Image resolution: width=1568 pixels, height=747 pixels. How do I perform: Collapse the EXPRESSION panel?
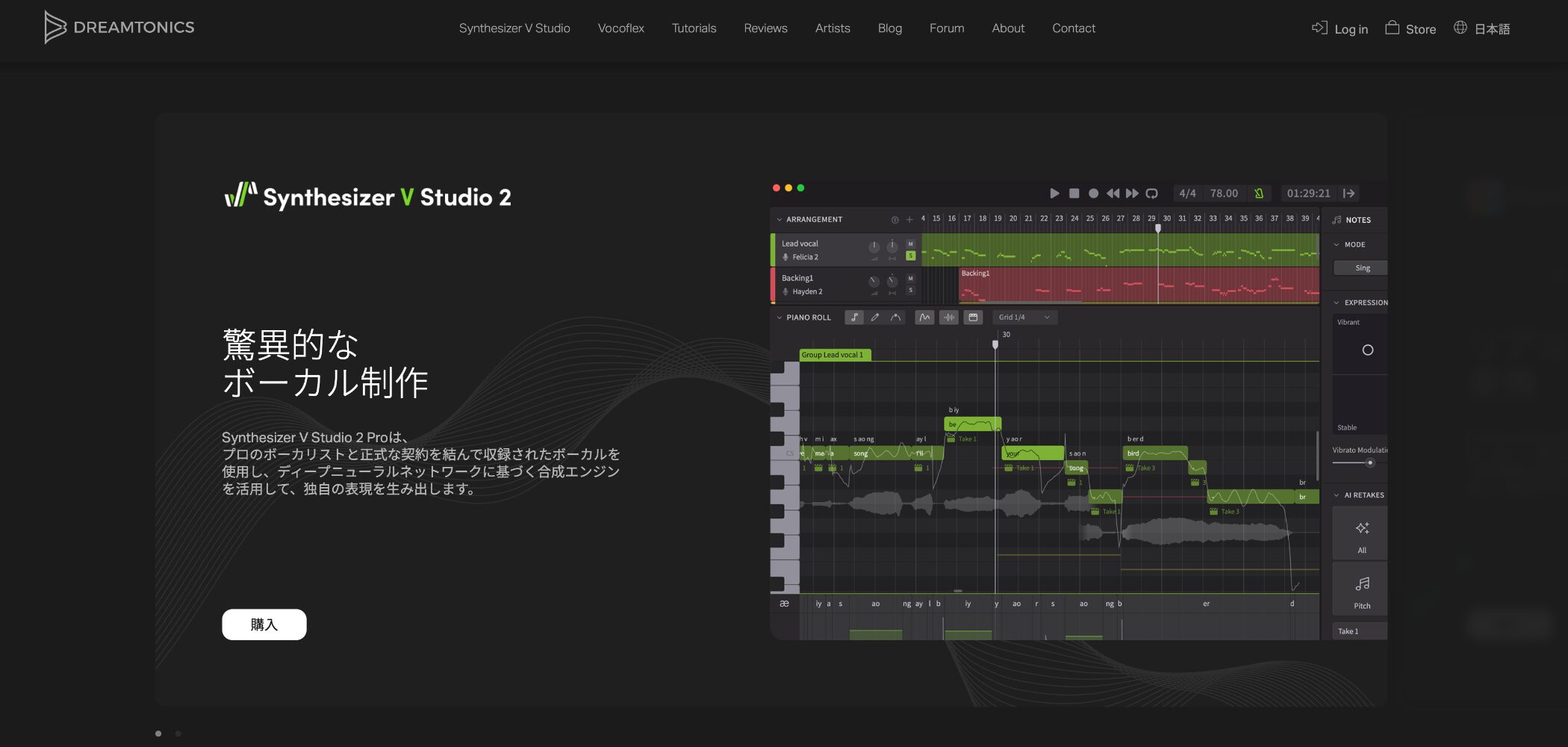point(1337,303)
